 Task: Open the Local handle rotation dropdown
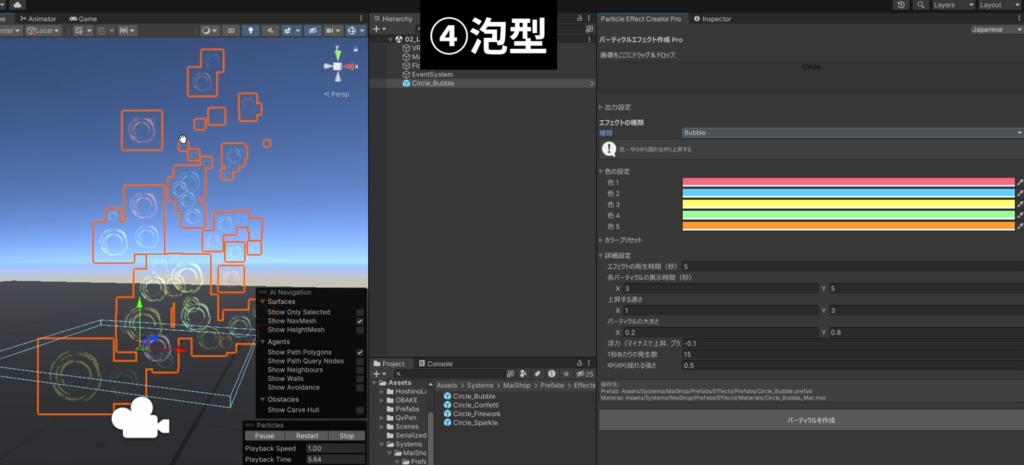(43, 31)
